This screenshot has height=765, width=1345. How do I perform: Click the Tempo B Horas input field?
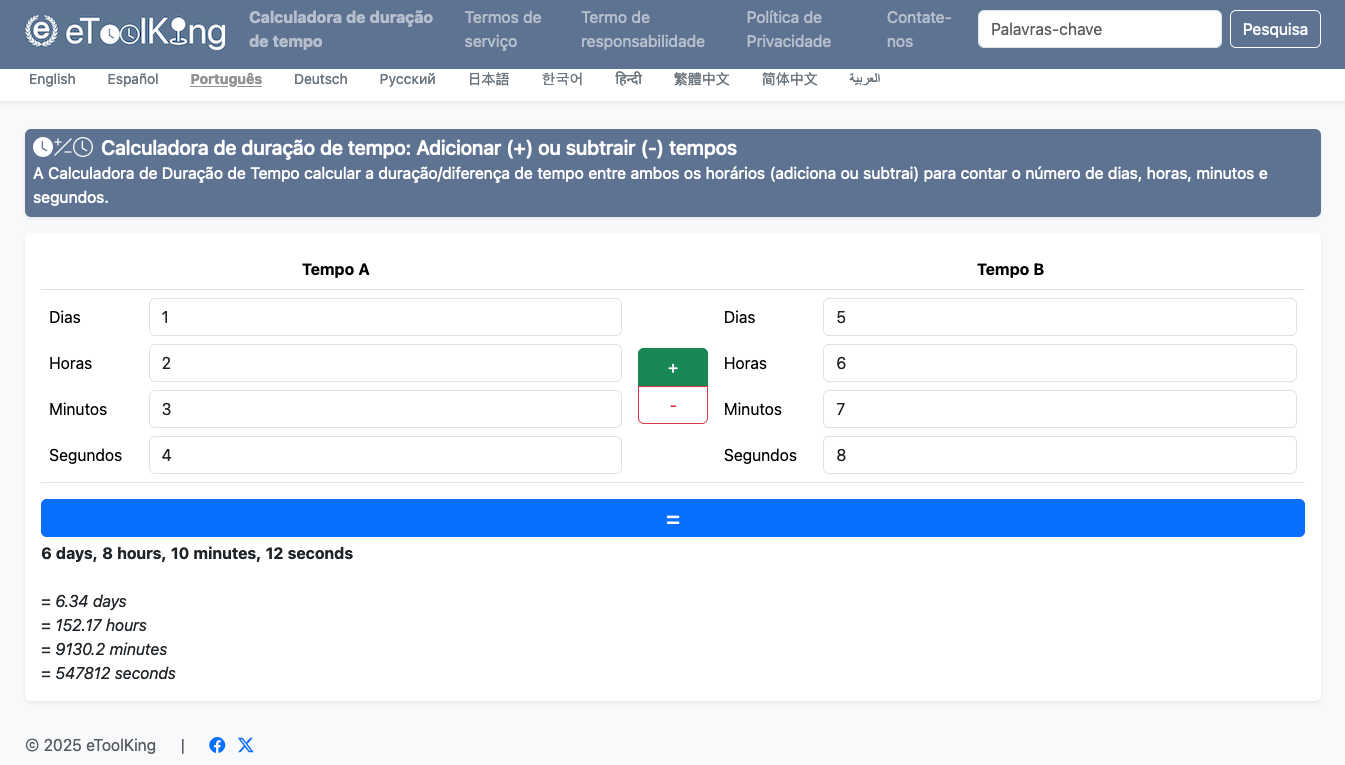coord(1059,363)
